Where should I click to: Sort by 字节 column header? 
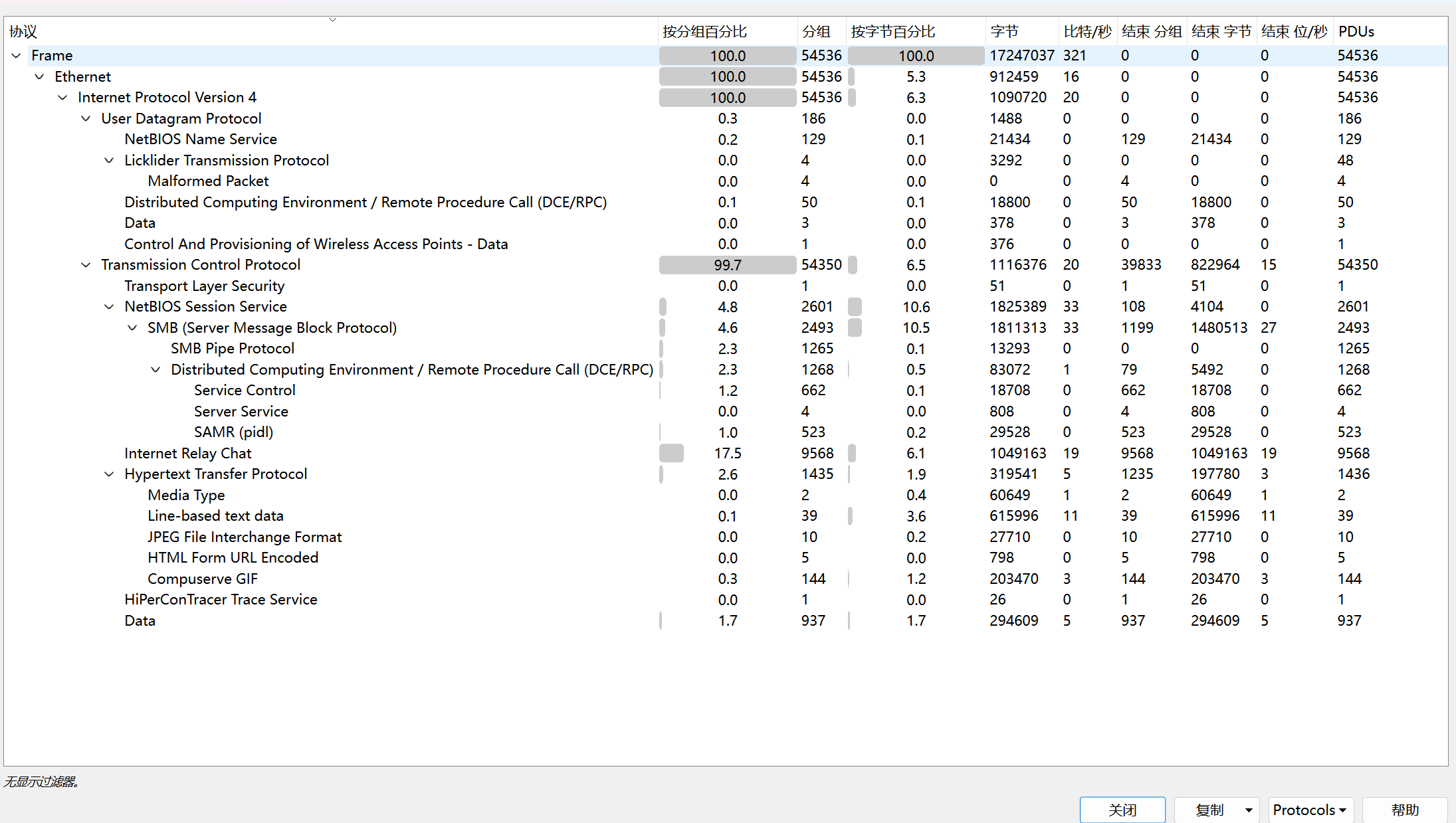(1004, 31)
